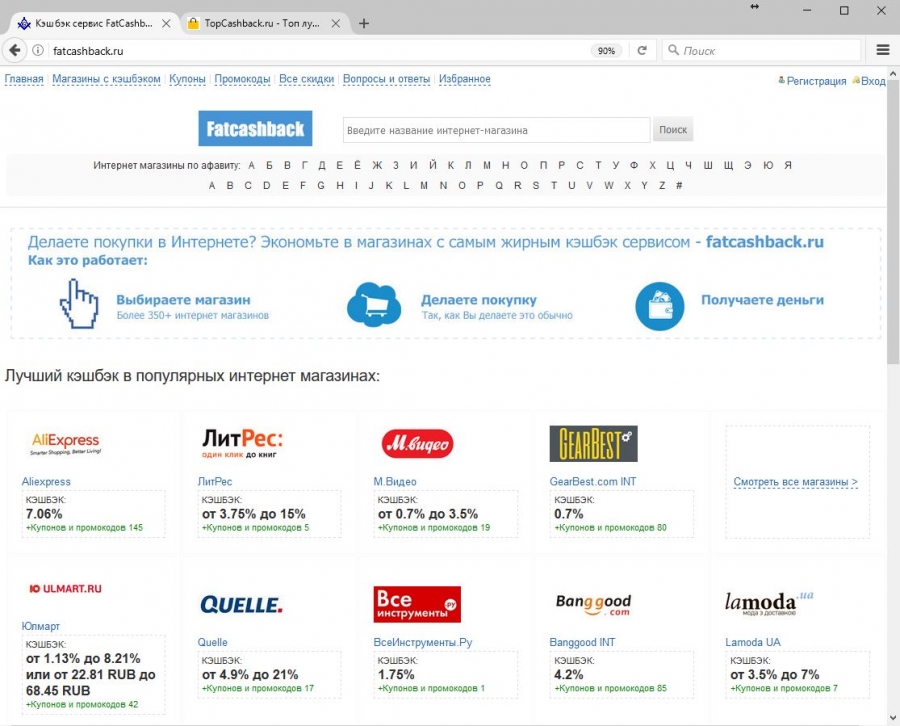Open the Ulmart.ru store logo
Viewport: 900px width, 726px height.
click(x=65, y=589)
